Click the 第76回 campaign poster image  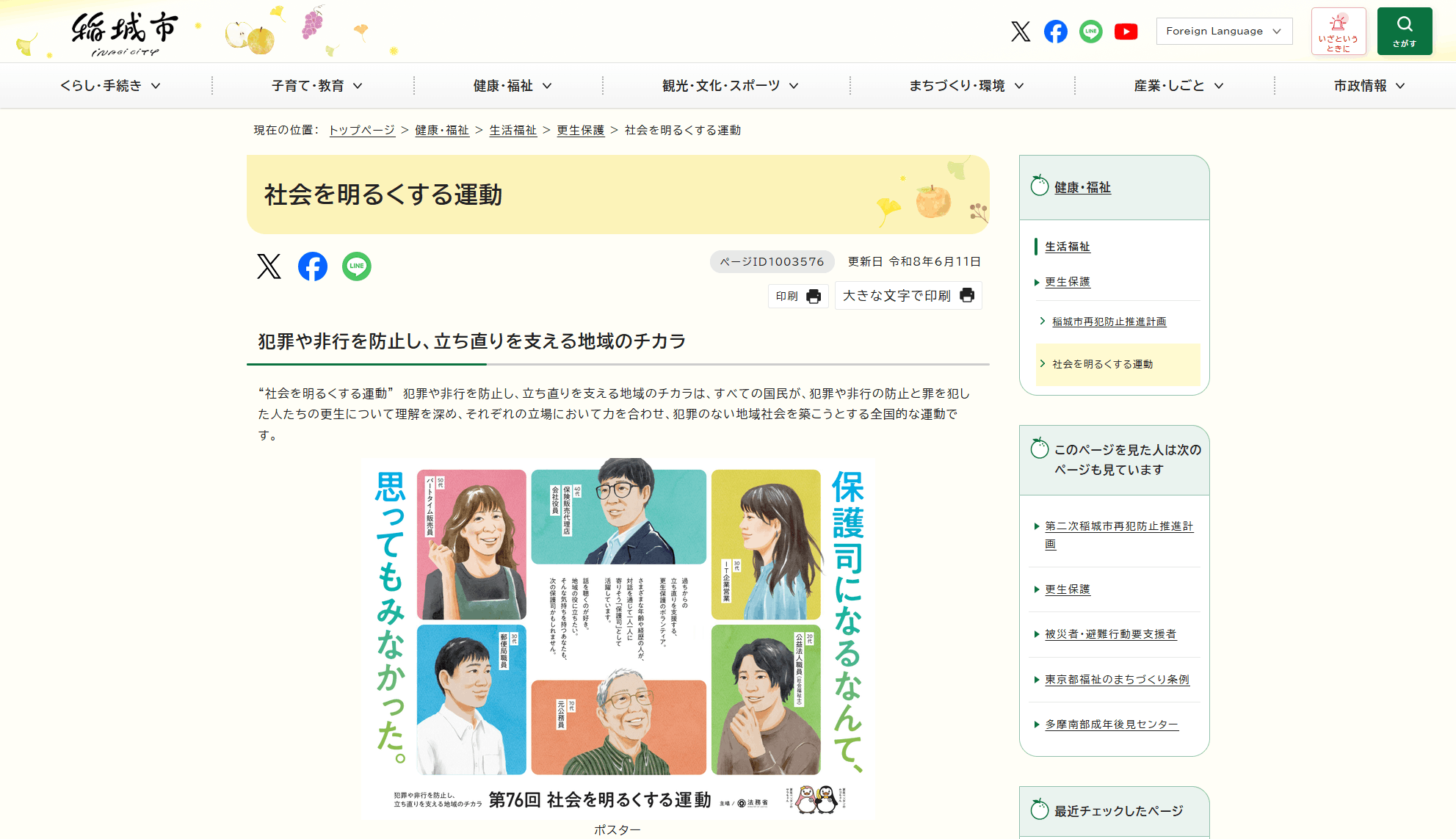coord(617,638)
